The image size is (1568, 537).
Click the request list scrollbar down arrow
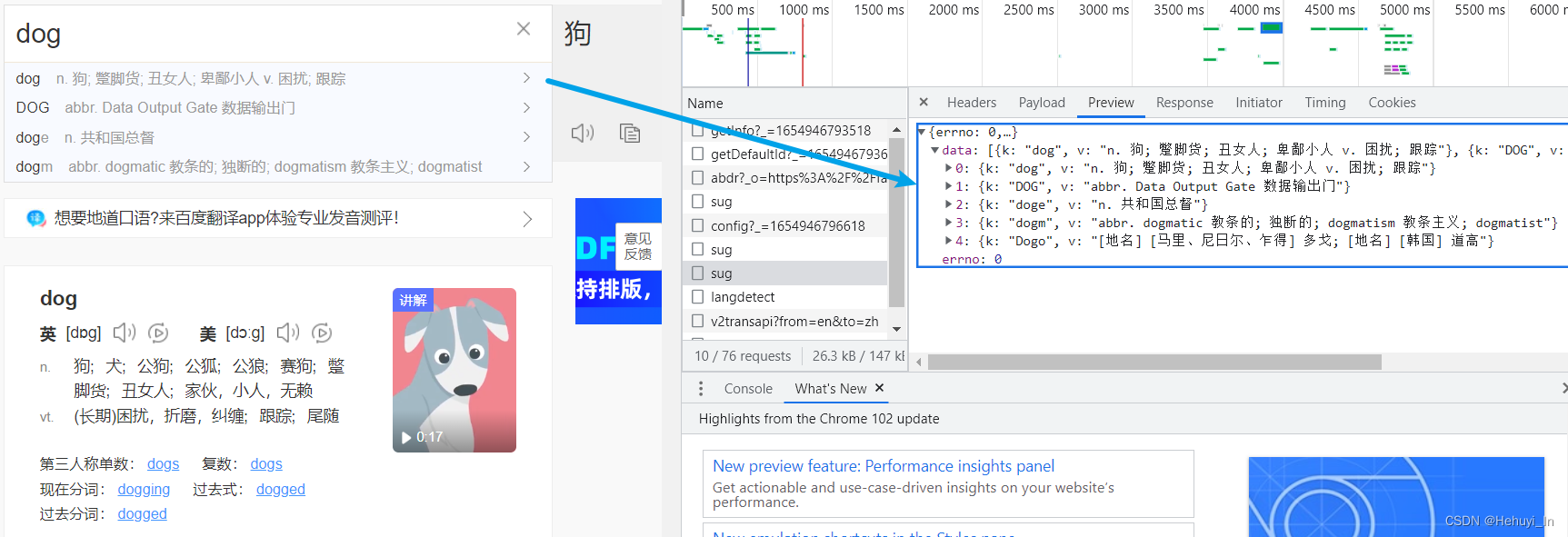pos(896,329)
